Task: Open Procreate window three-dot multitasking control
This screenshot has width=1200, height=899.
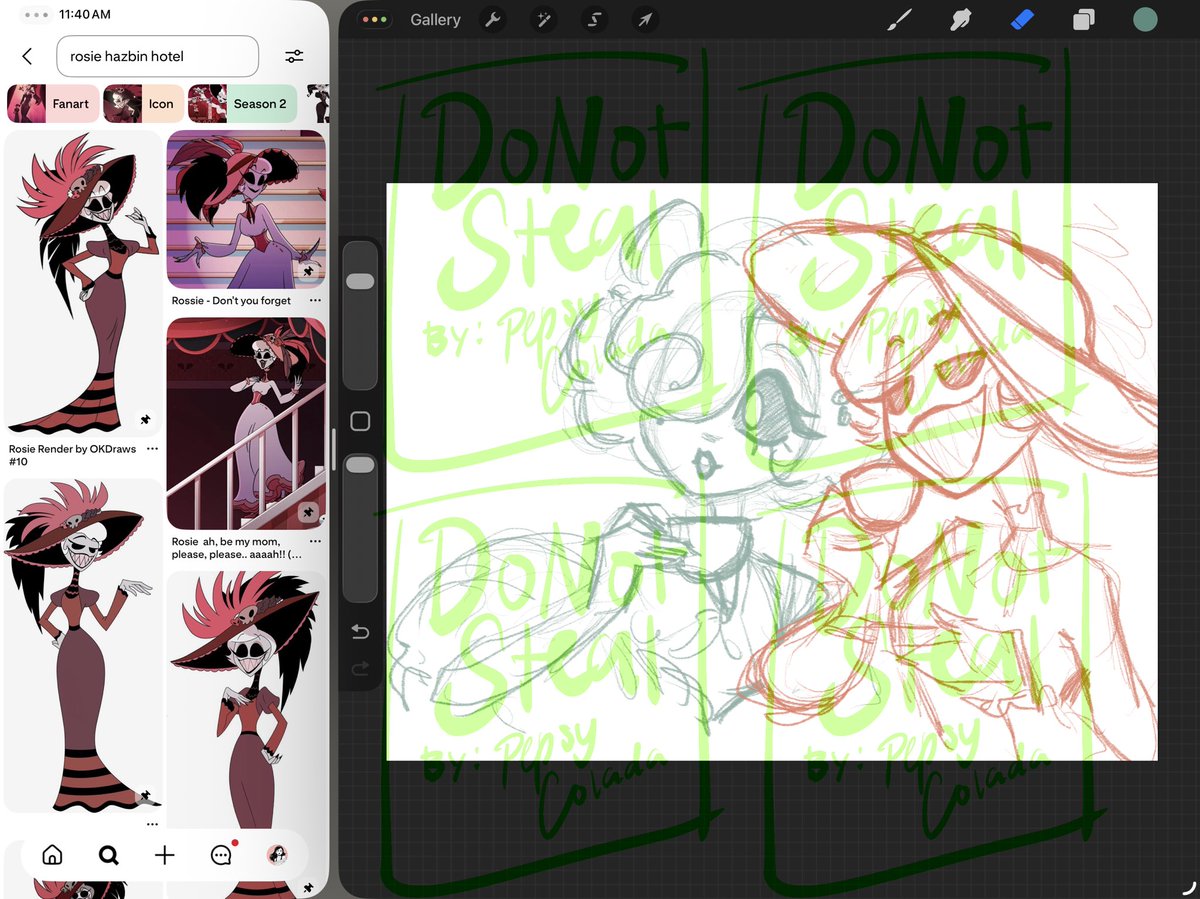Action: (376, 20)
